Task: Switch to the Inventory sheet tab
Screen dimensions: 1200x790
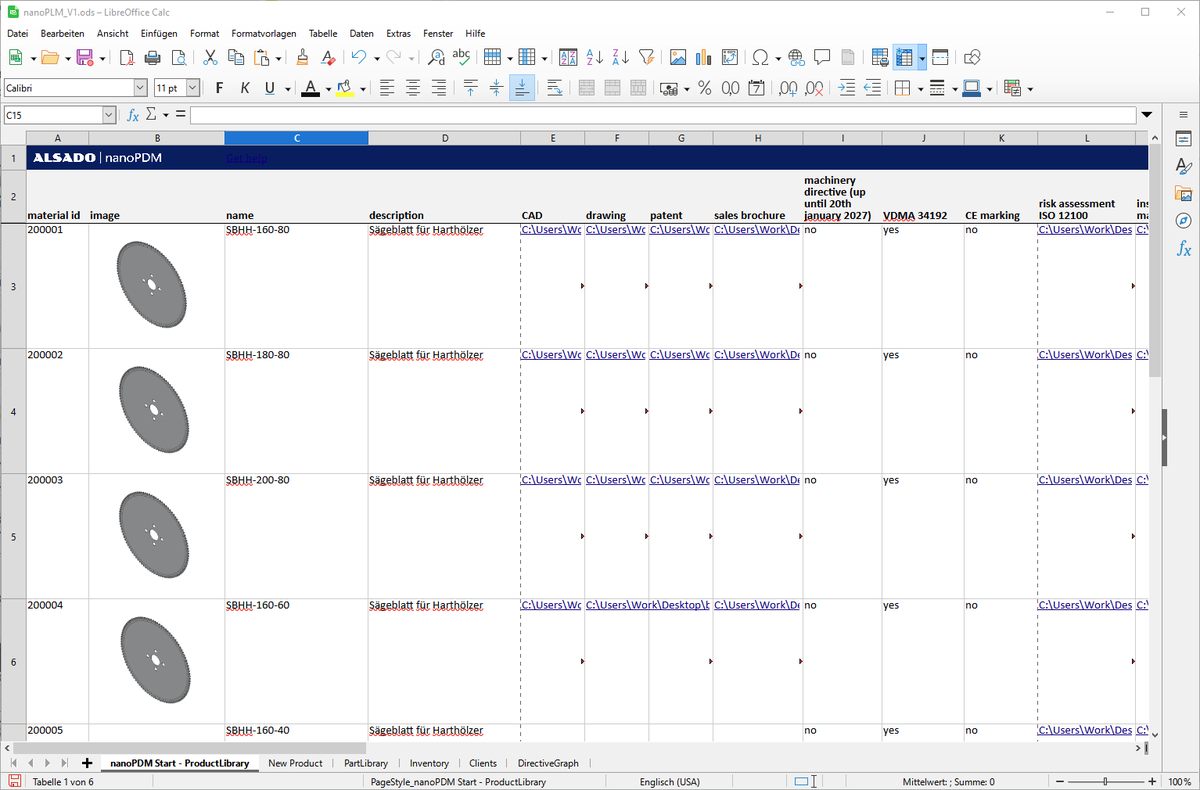Action: click(429, 763)
